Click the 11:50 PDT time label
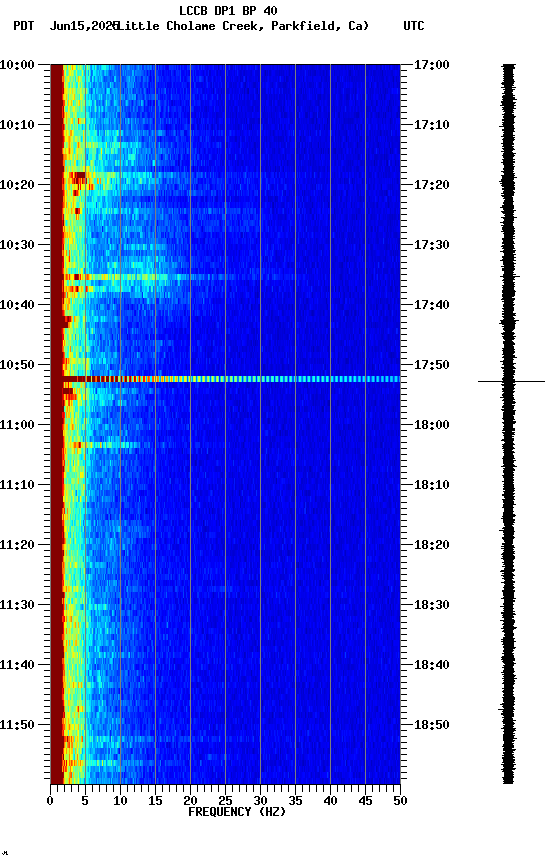552x864 pixels. pyautogui.click(x=17, y=725)
